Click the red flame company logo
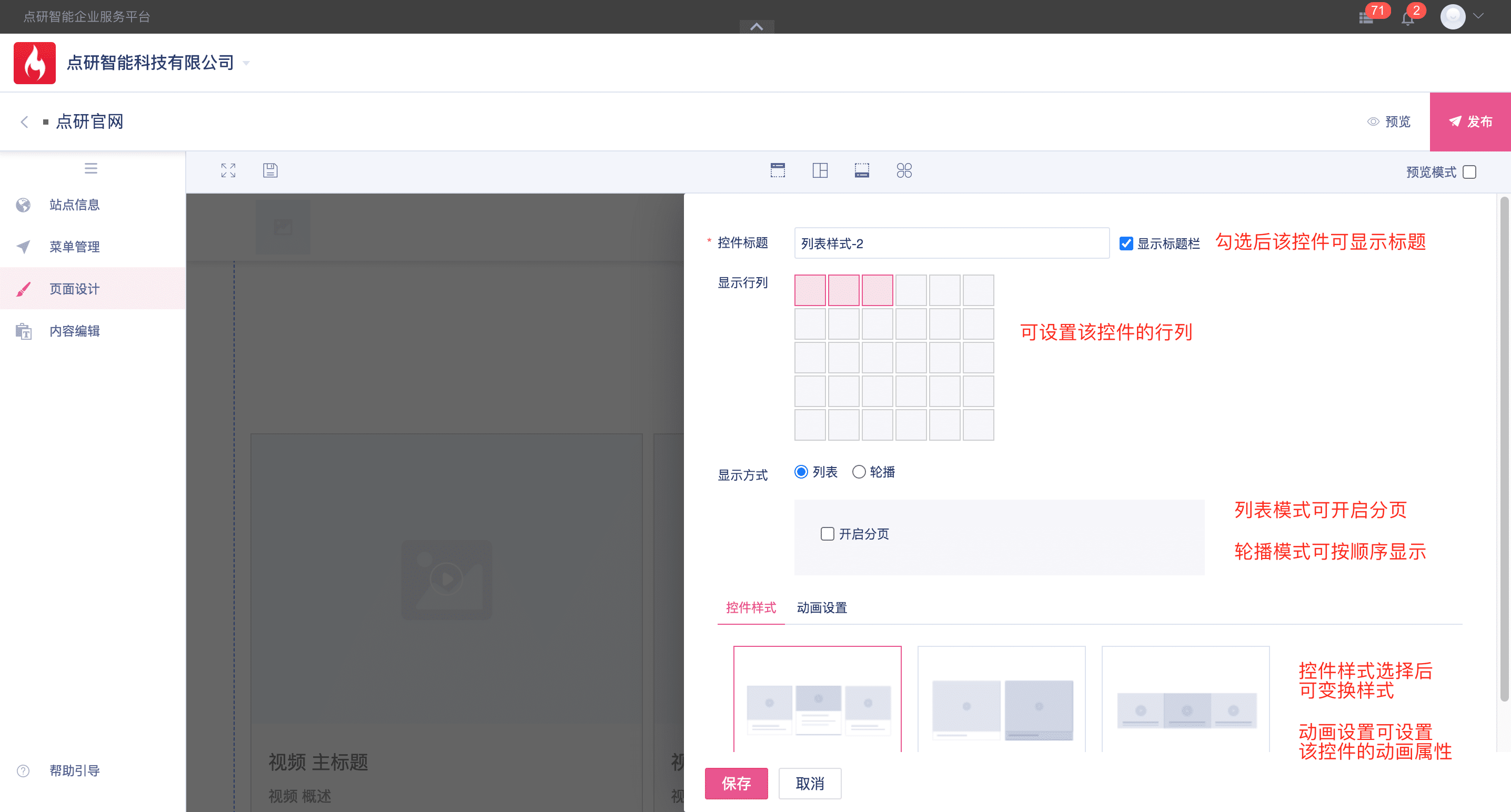Image resolution: width=1511 pixels, height=812 pixels. point(35,63)
